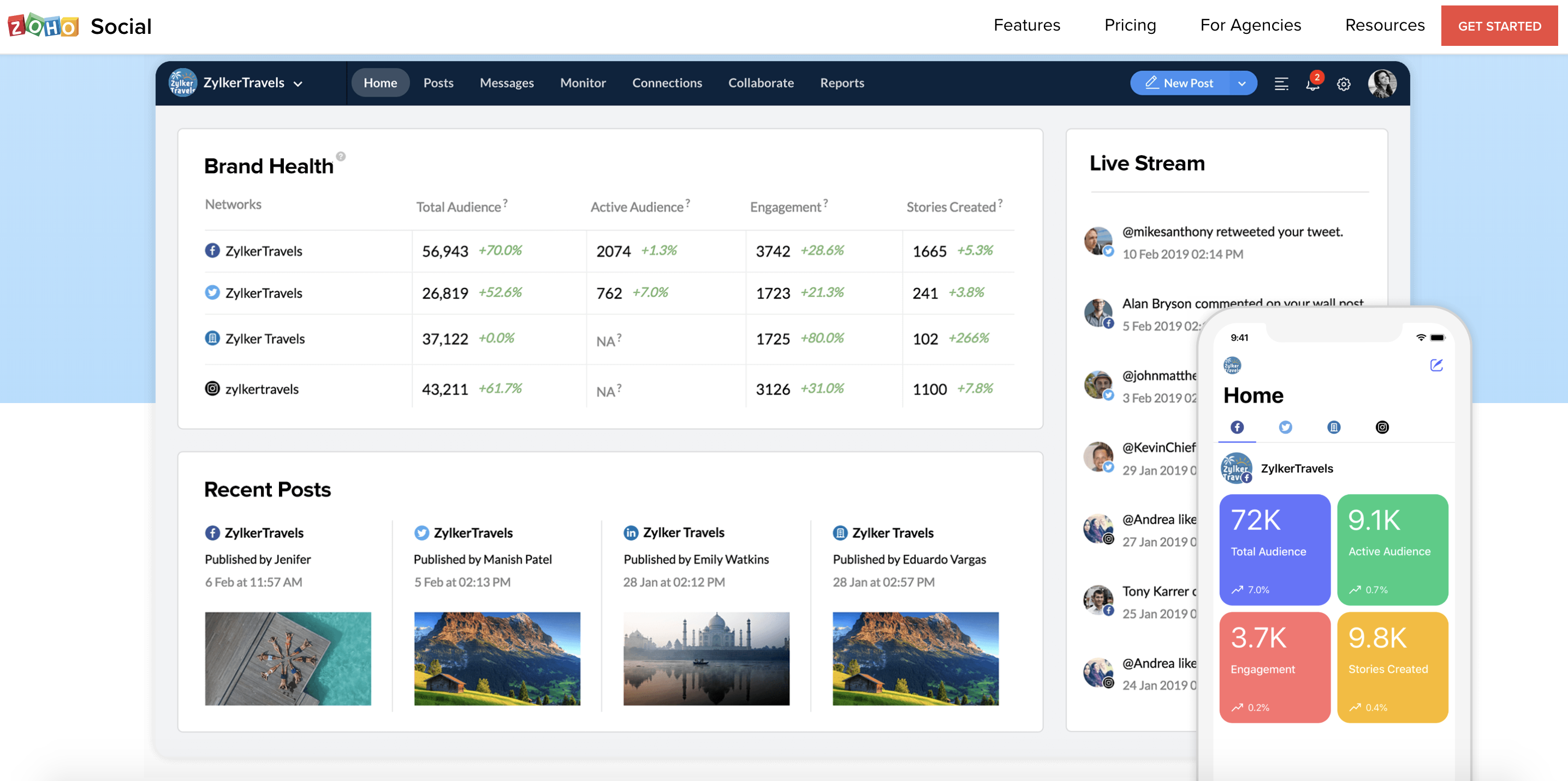Open the Features menu link
The width and height of the screenshot is (1568, 781).
tap(1027, 25)
